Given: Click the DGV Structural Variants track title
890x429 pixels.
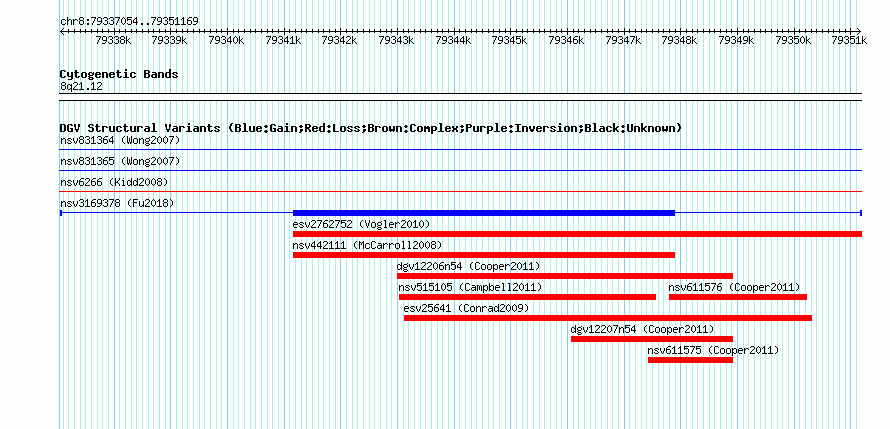Looking at the screenshot, I should click(x=371, y=128).
